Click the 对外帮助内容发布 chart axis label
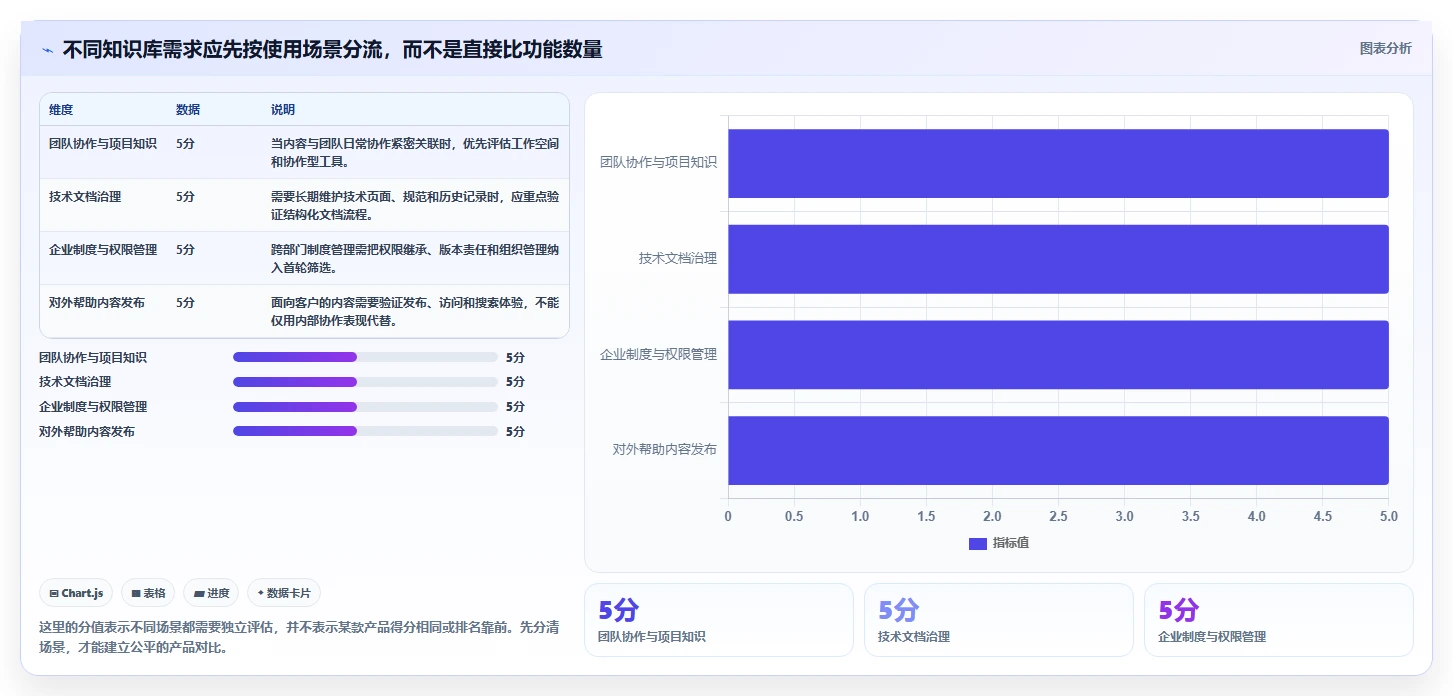This screenshot has height=696, width=1453. click(x=665, y=449)
